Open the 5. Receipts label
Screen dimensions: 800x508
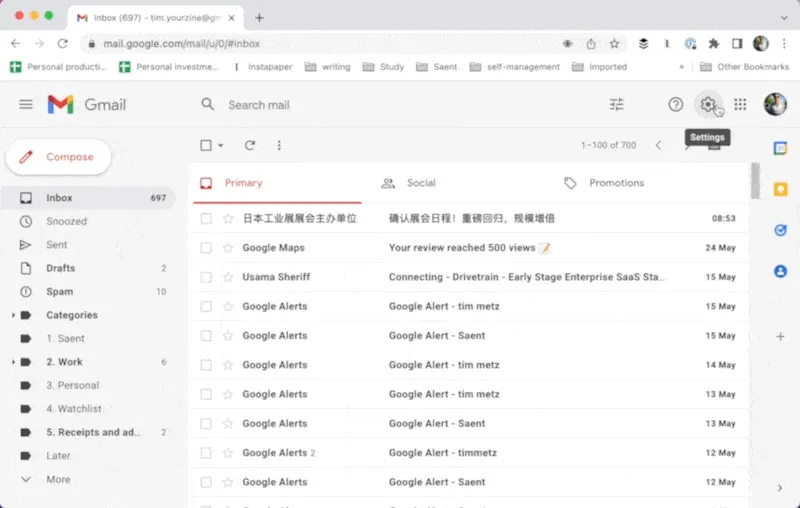coord(88,433)
